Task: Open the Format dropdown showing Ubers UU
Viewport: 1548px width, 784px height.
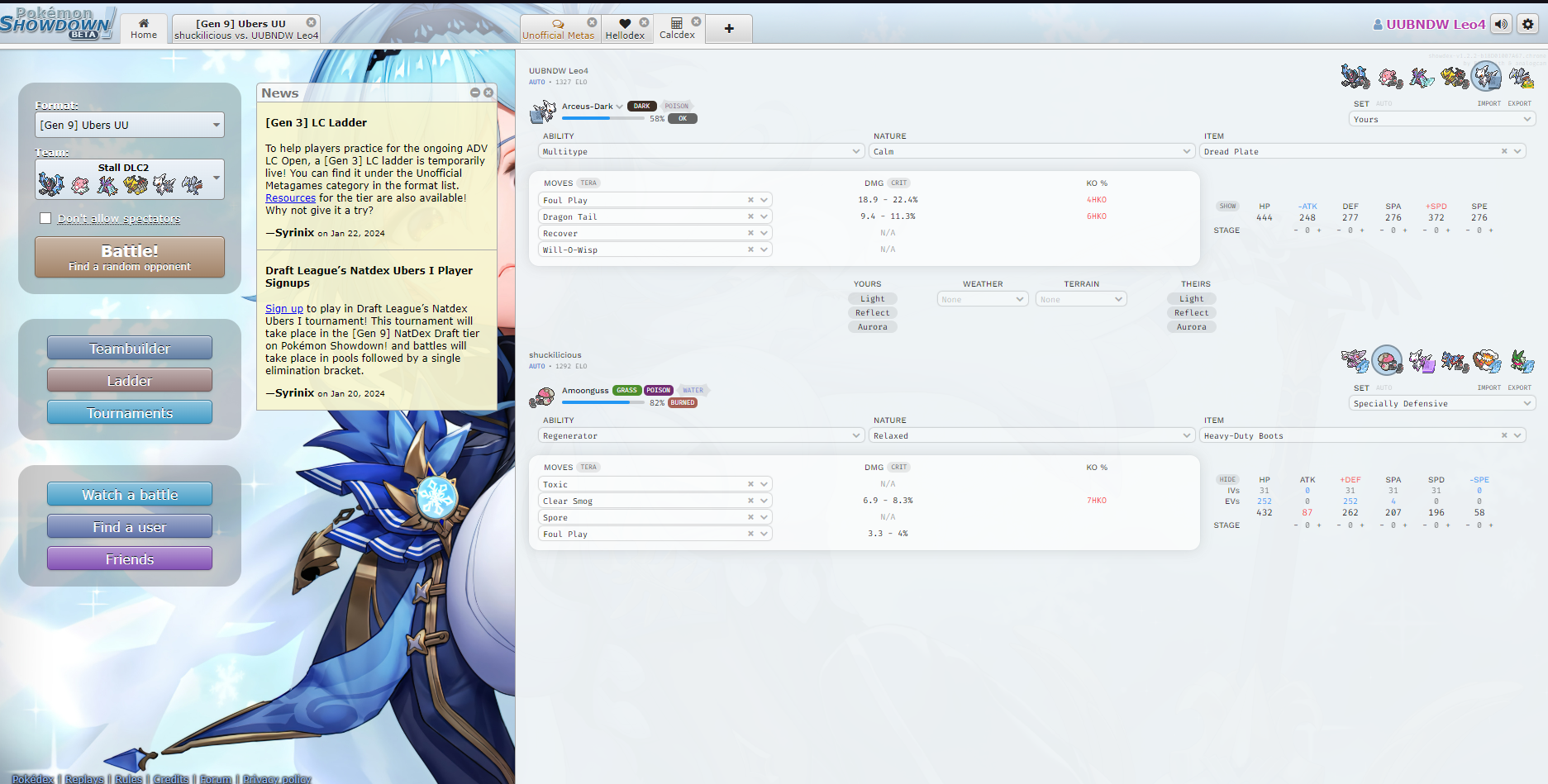Action: click(130, 125)
